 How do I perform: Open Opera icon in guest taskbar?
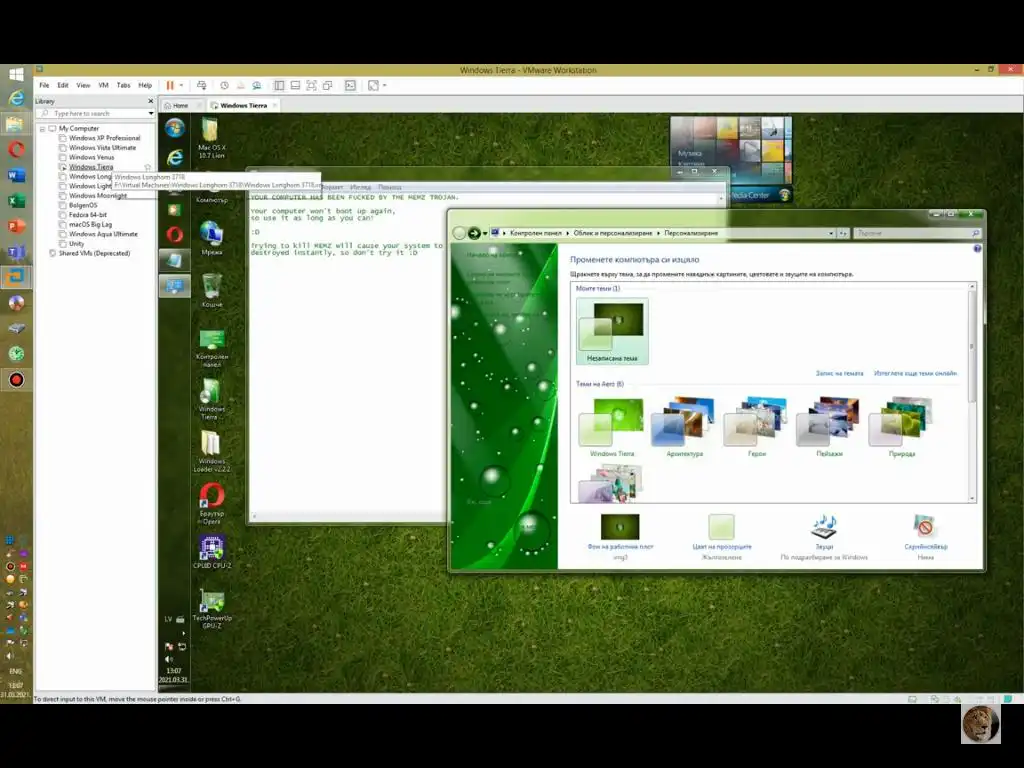point(174,234)
